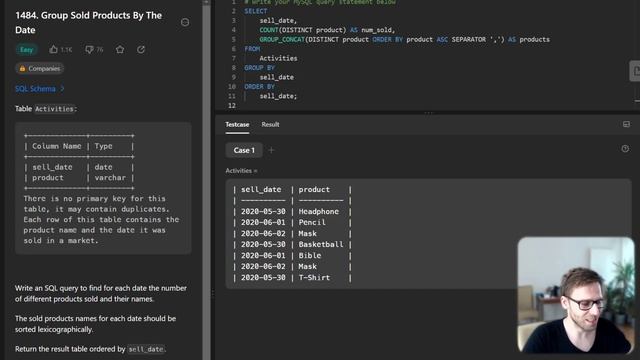The height and width of the screenshot is (360, 640).
Task: Click the Activities table name on line 7
Action: (278, 58)
